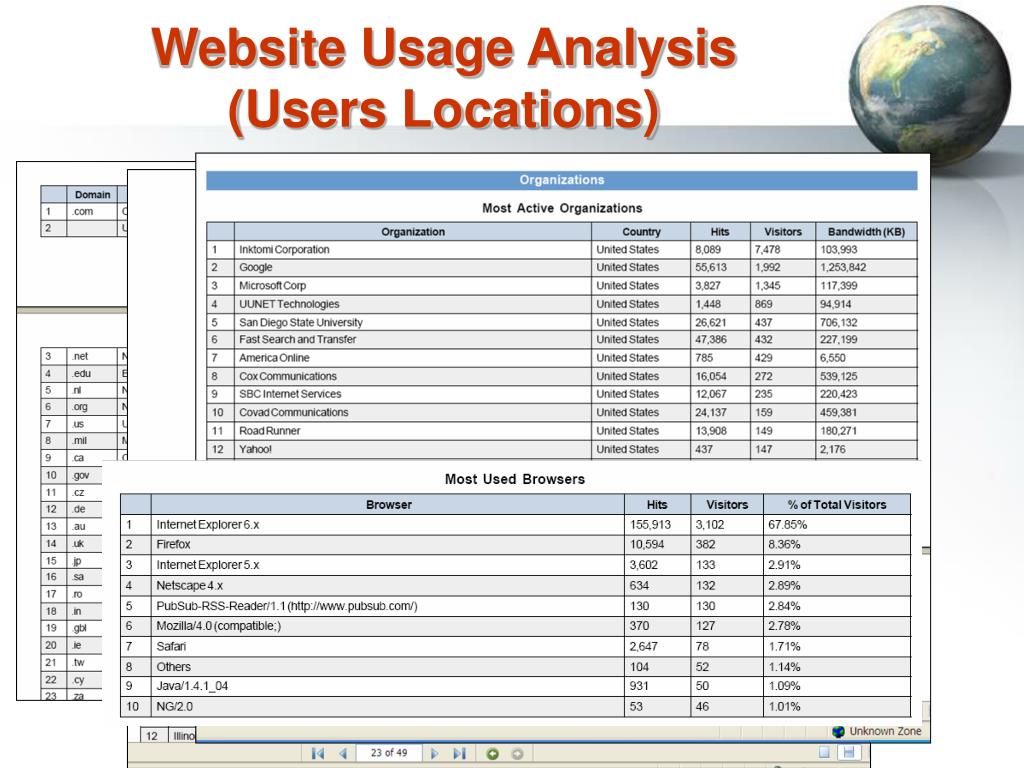Click the Unknown Zone status text
The height and width of the screenshot is (768, 1024).
(885, 731)
